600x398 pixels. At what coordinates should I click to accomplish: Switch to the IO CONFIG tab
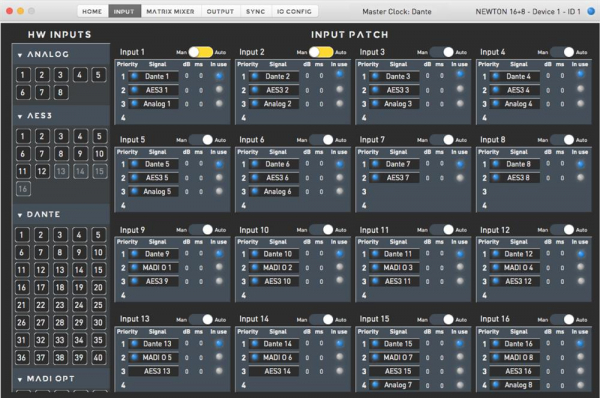click(294, 11)
